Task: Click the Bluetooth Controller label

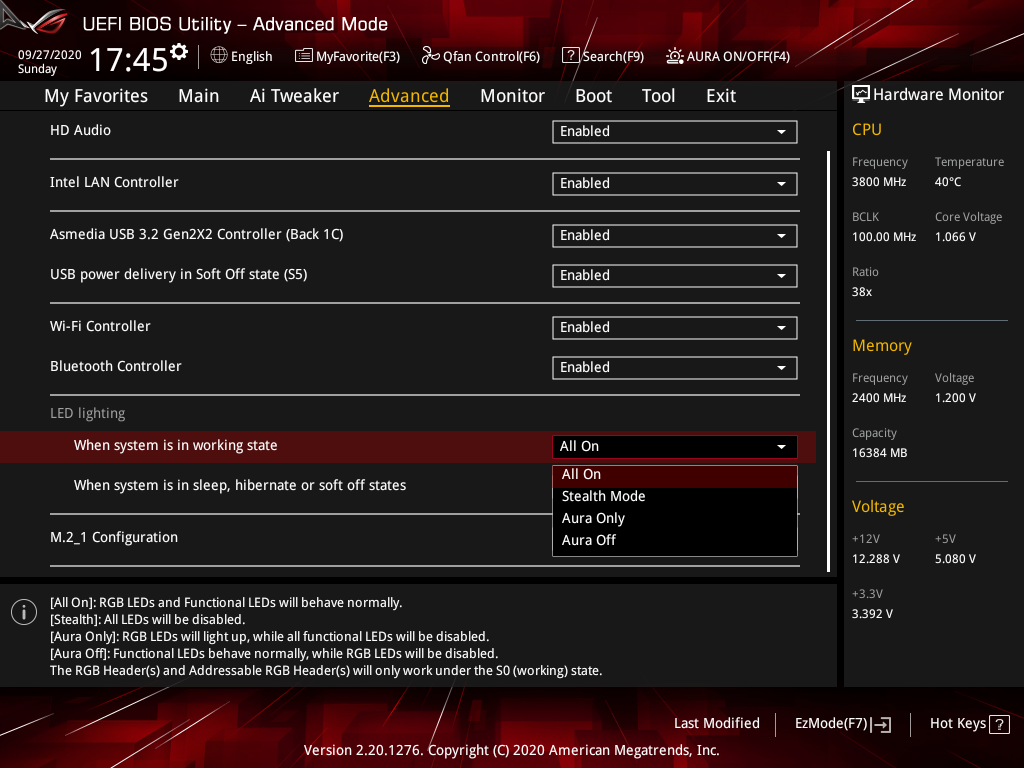Action: point(116,366)
